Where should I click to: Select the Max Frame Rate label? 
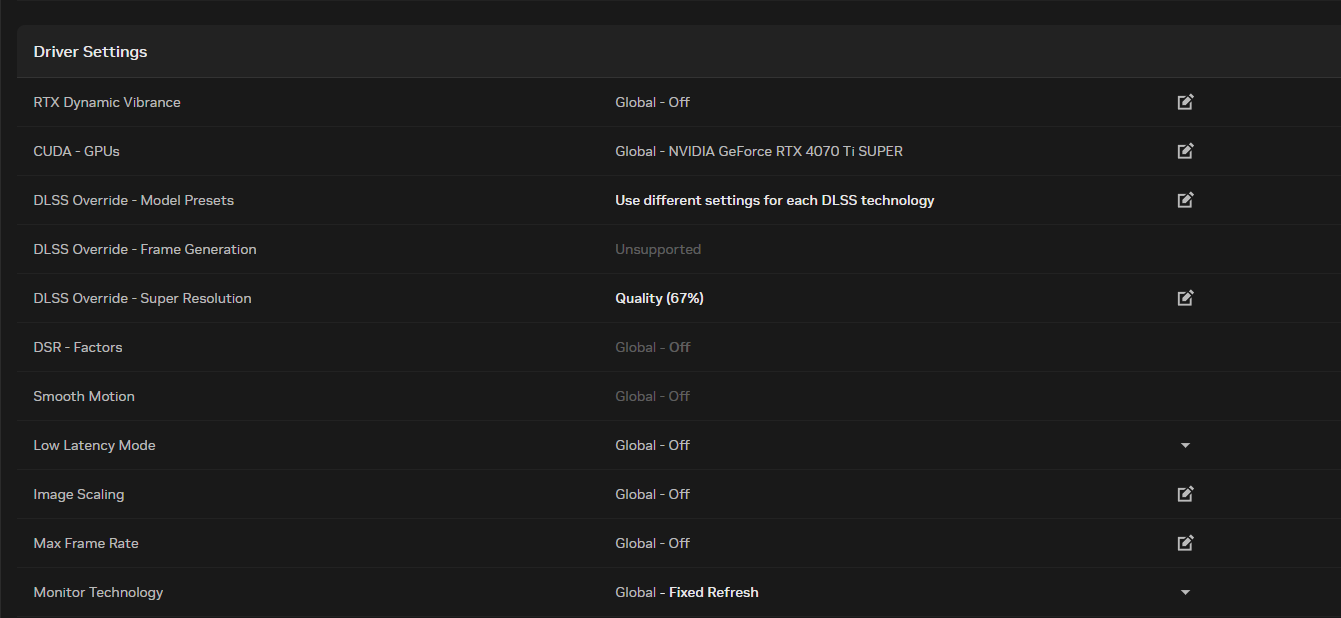coord(86,543)
